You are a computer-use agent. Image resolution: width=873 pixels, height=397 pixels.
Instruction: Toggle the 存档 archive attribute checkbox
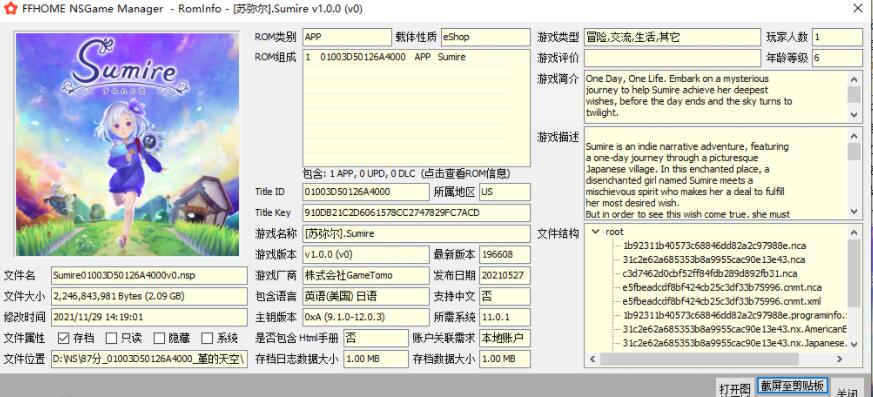click(x=63, y=338)
